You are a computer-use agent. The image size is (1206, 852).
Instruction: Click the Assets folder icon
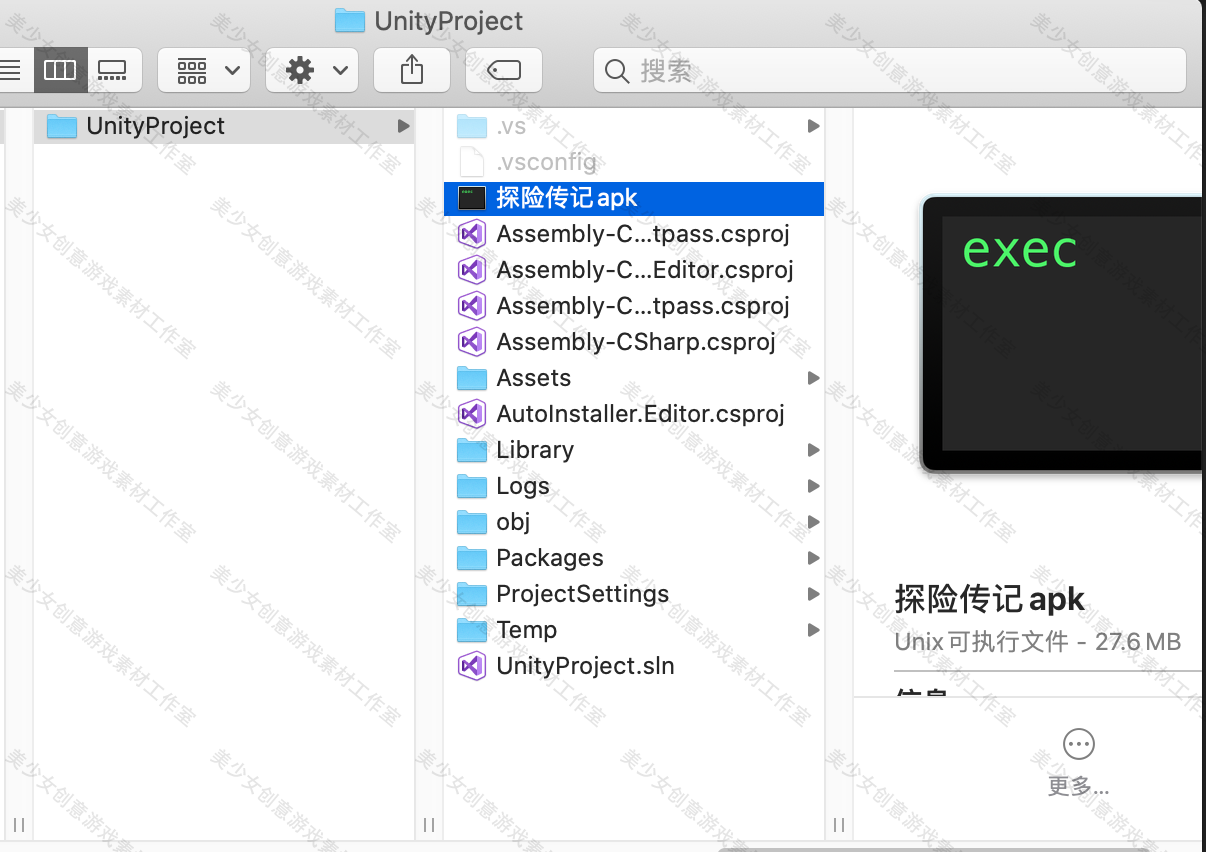(x=472, y=378)
